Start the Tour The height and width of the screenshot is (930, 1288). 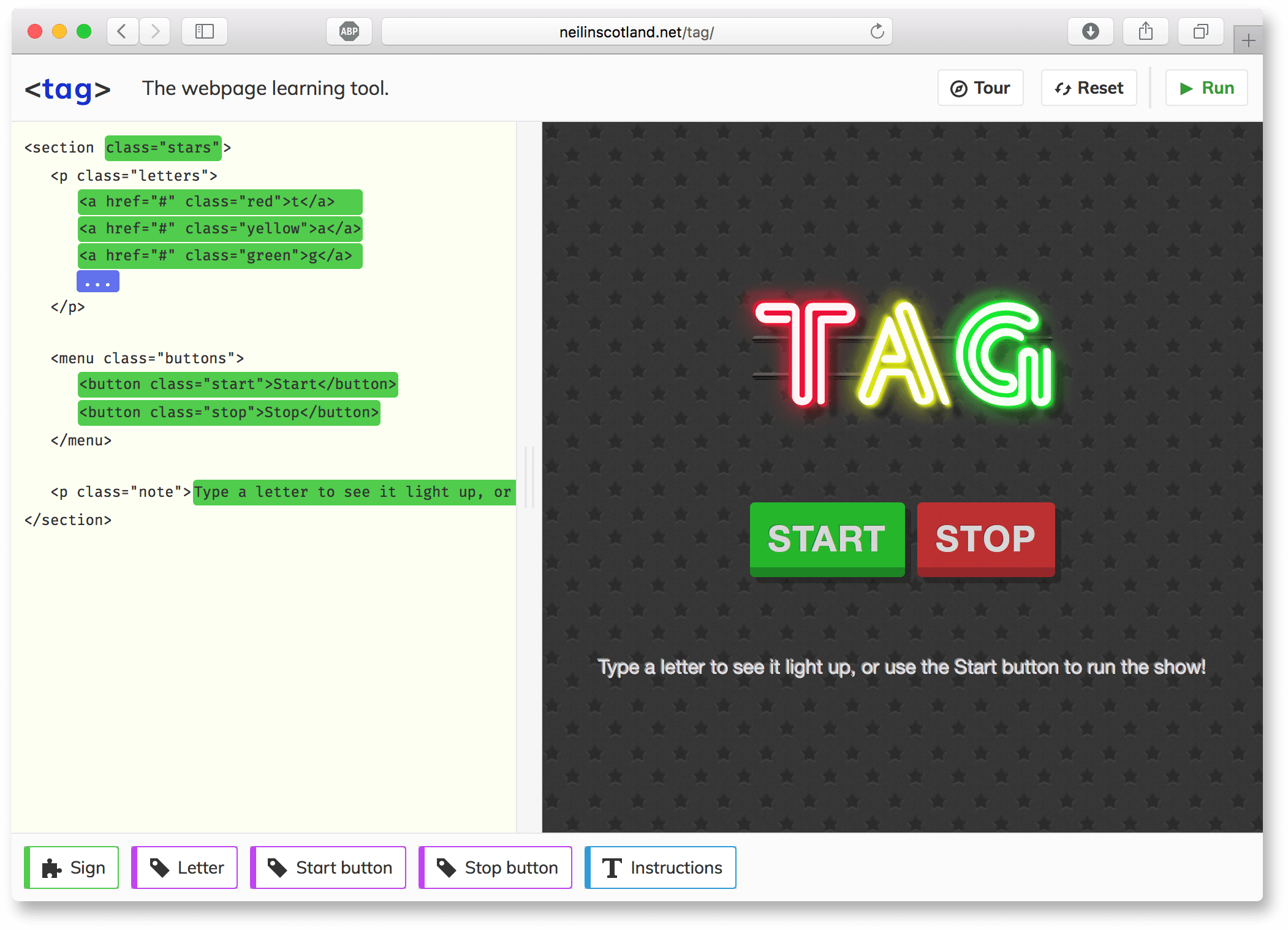tap(980, 88)
